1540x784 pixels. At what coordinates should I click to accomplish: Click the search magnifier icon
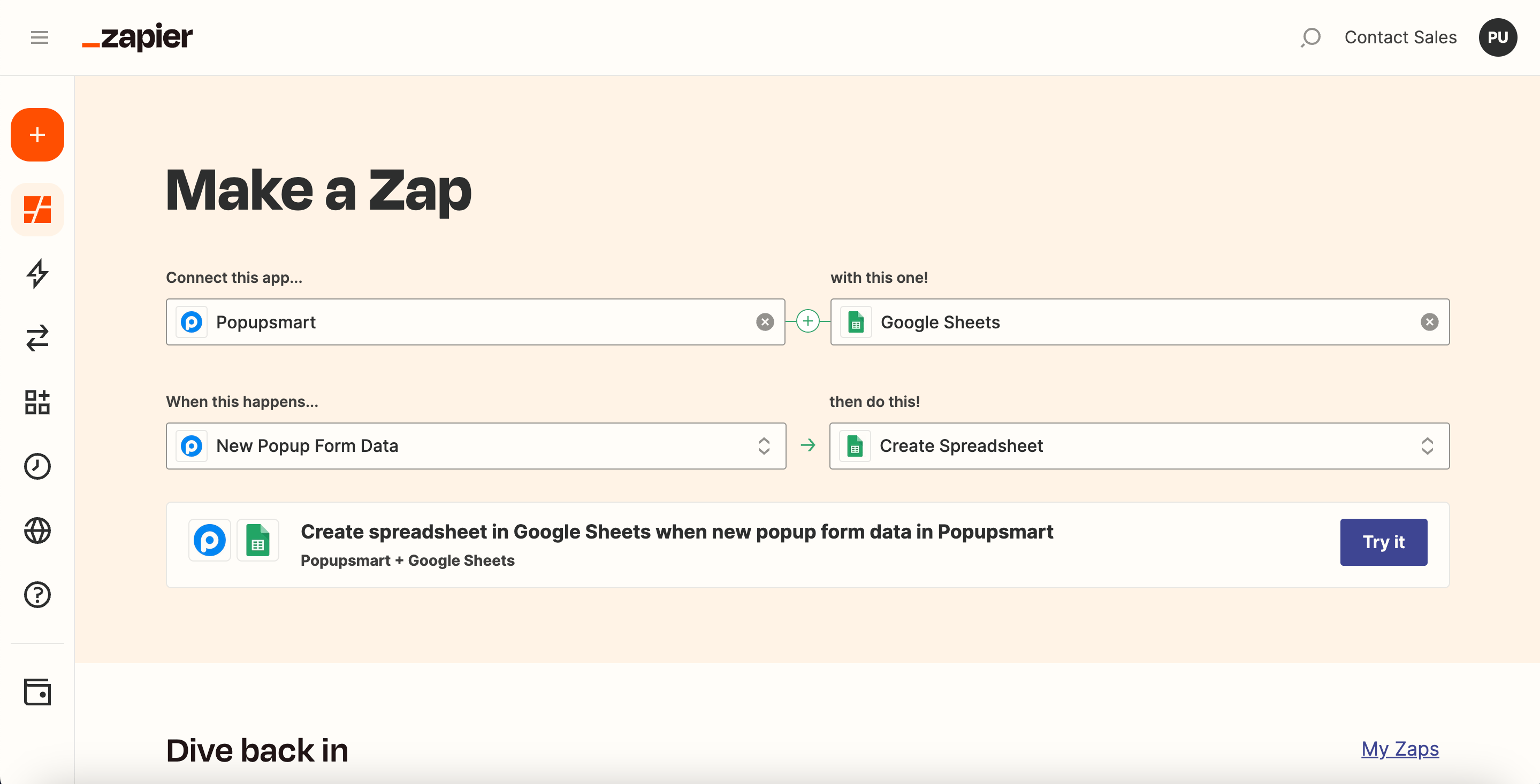click(1310, 37)
